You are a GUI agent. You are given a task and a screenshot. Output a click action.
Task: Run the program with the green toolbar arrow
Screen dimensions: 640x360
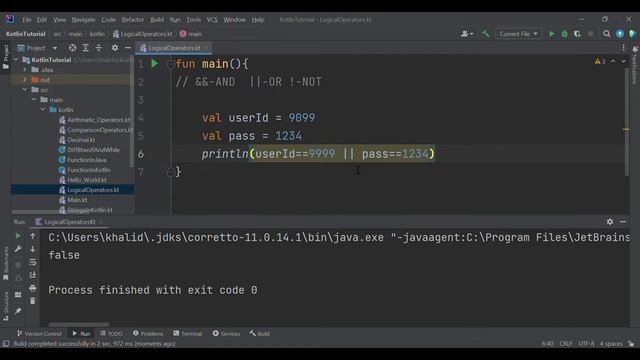pos(551,34)
